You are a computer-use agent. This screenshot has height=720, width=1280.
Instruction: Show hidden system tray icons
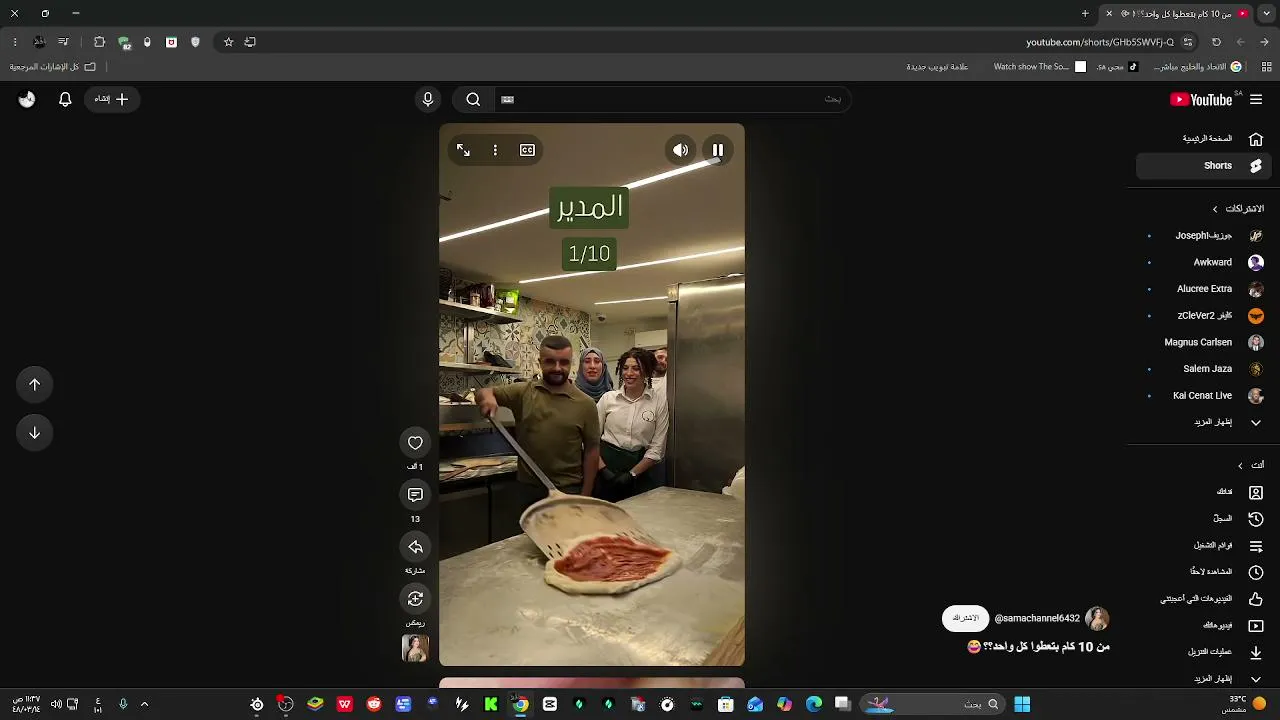[x=144, y=704]
